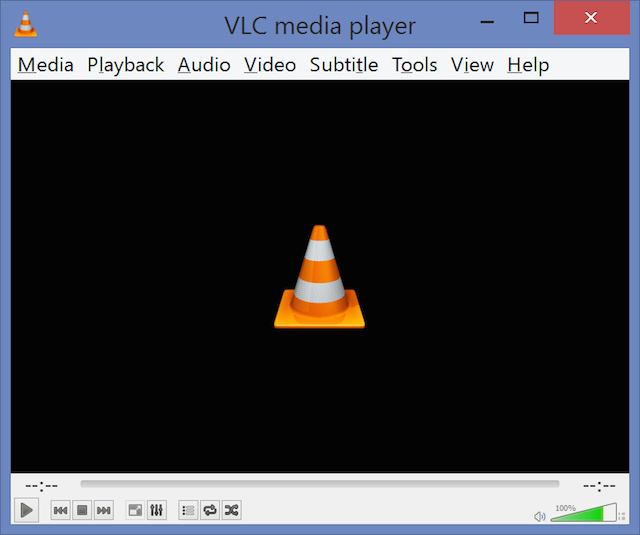The width and height of the screenshot is (640, 535).
Task: Click the large cone in video area
Action: [x=319, y=276]
